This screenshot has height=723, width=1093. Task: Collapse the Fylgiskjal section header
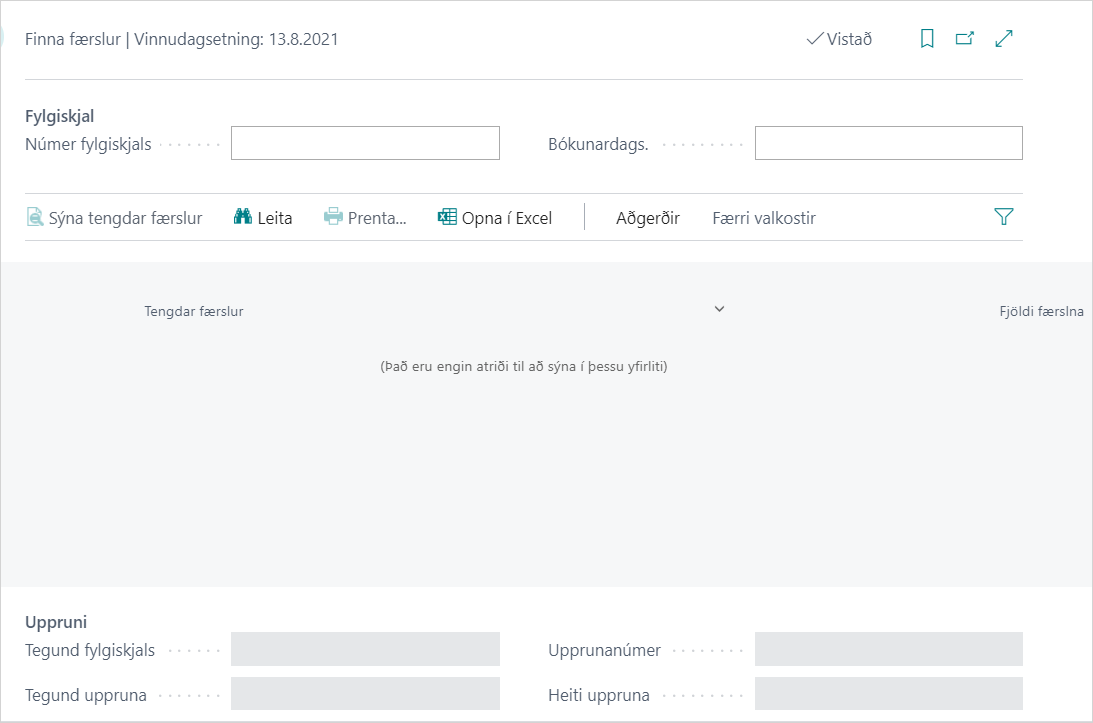coord(59,116)
